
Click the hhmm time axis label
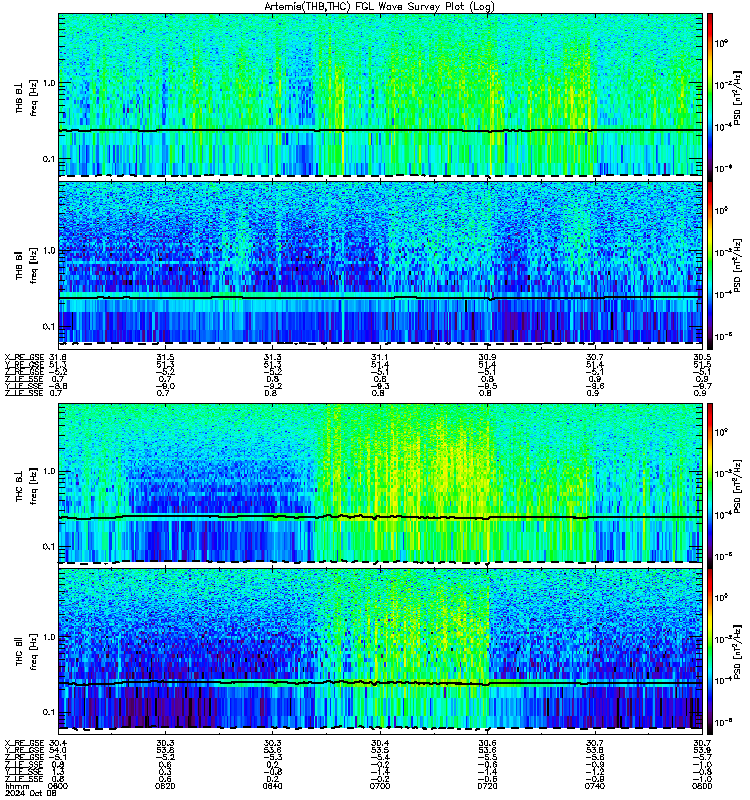click(x=17, y=786)
